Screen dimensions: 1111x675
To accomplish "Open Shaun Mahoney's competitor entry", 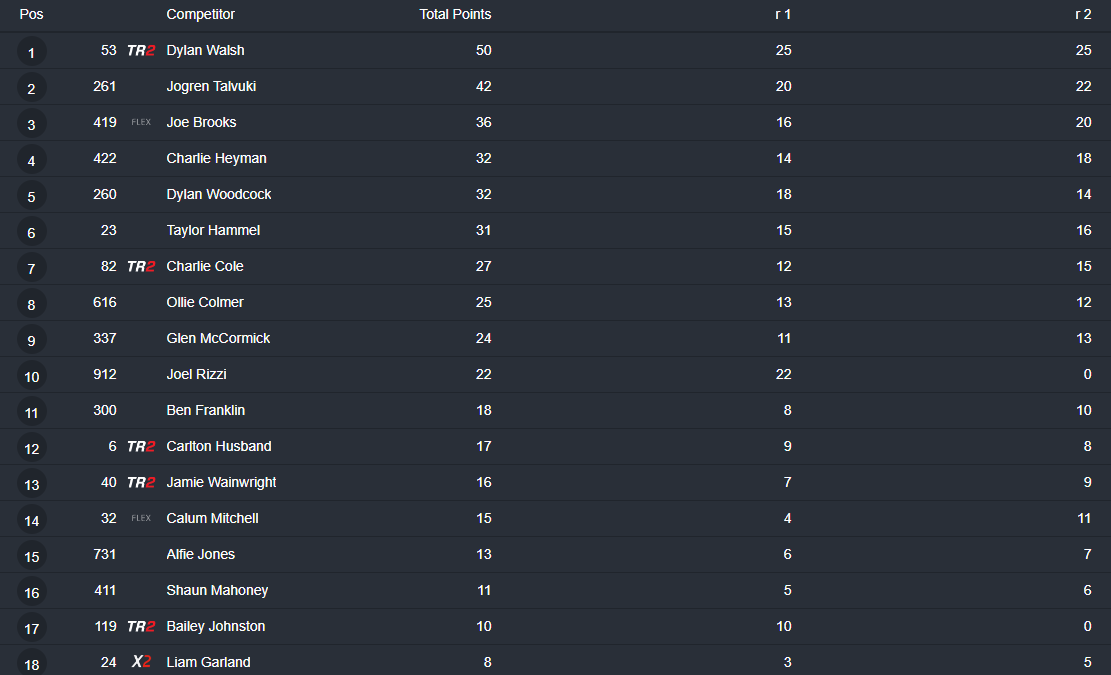I will point(217,590).
